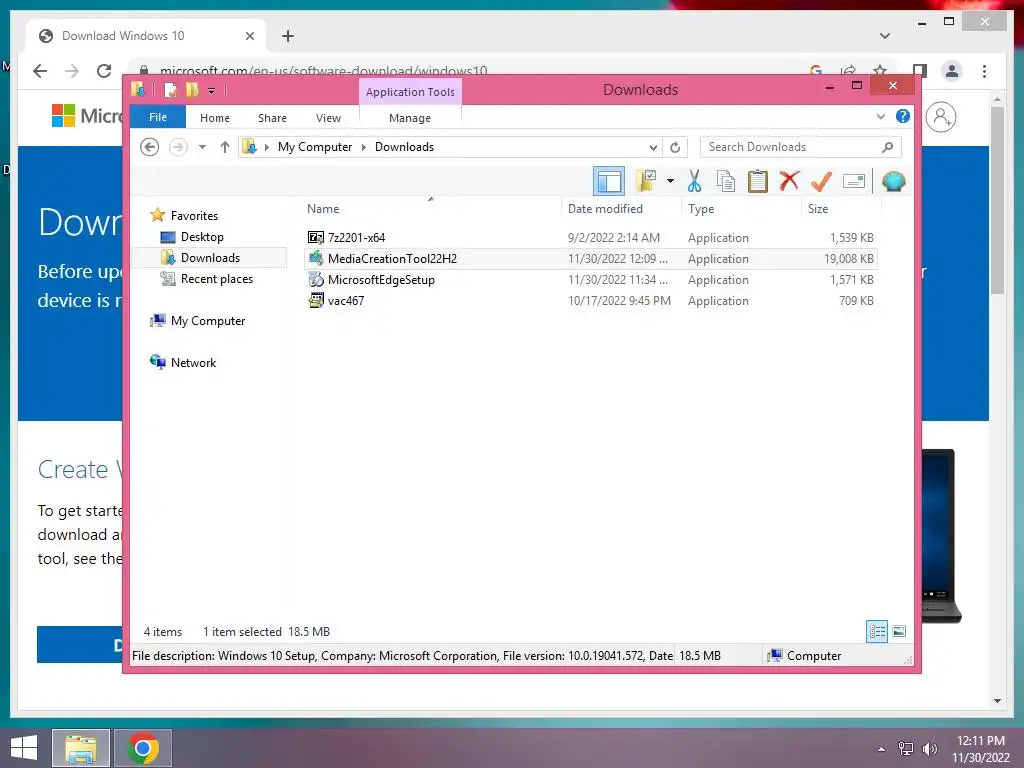Delete the file with the red X icon
The height and width of the screenshot is (768, 1024).
[789, 181]
